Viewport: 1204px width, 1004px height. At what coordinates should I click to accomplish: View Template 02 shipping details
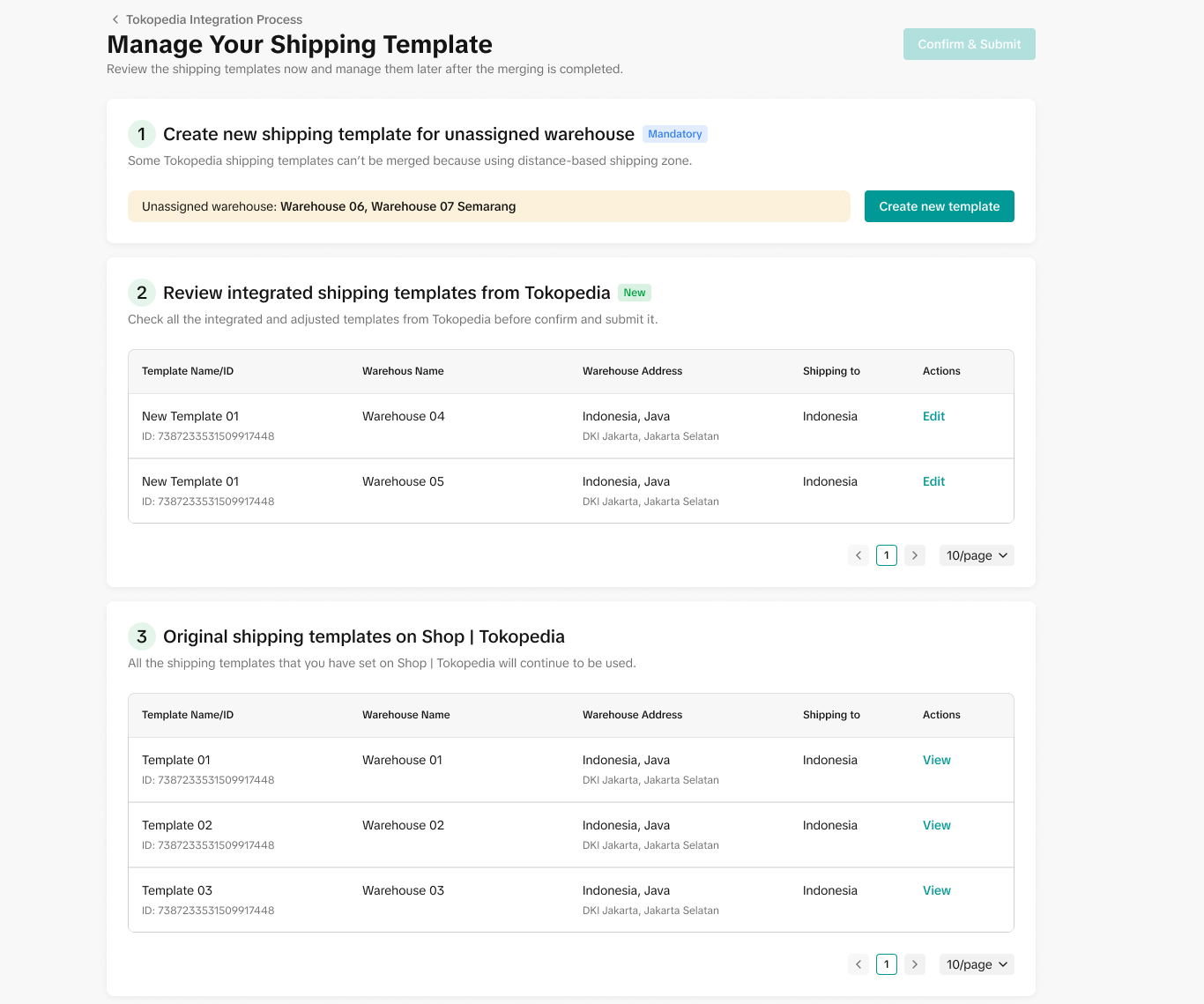[936, 825]
